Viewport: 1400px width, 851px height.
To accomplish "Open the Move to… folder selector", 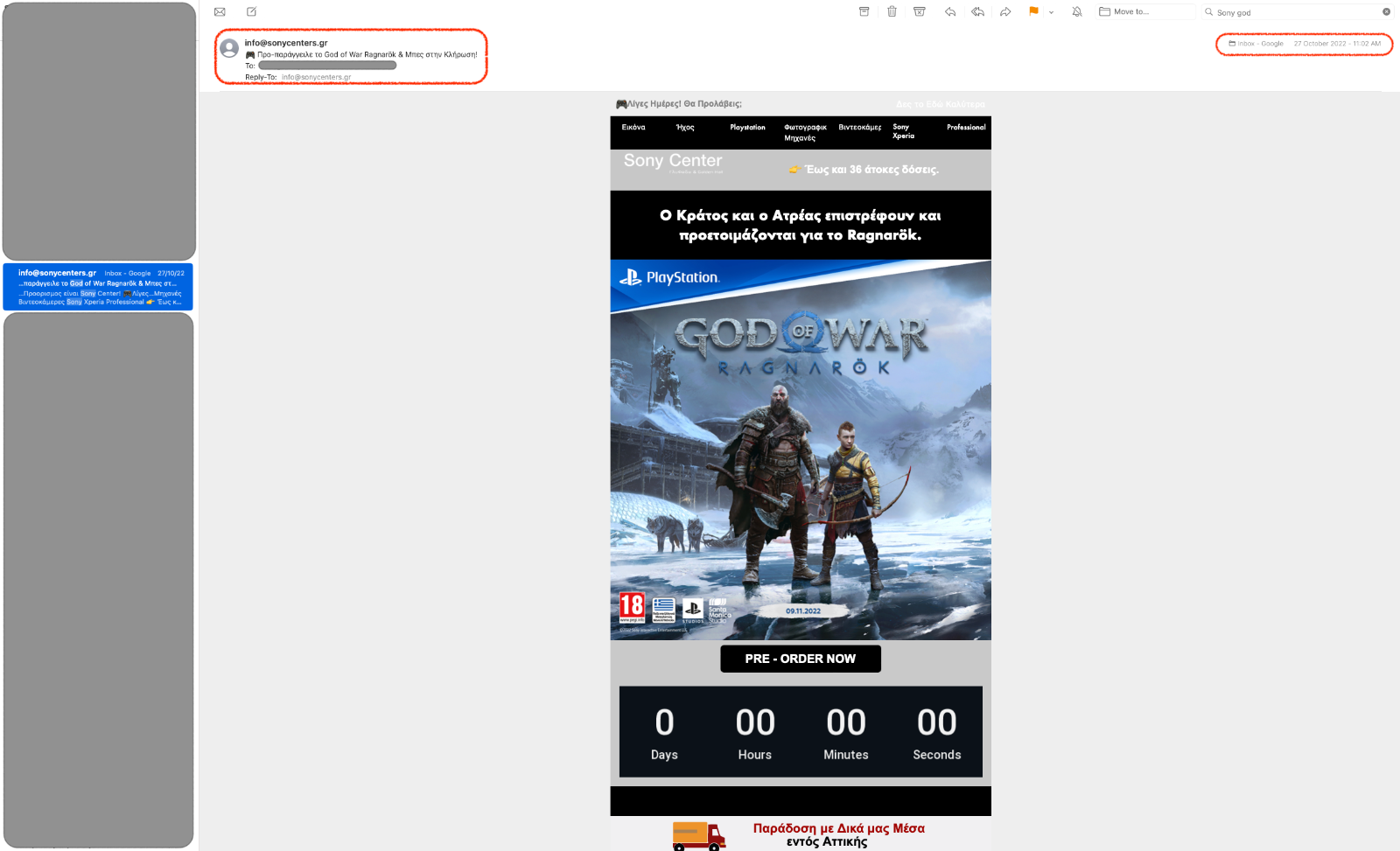I will (x=1146, y=11).
